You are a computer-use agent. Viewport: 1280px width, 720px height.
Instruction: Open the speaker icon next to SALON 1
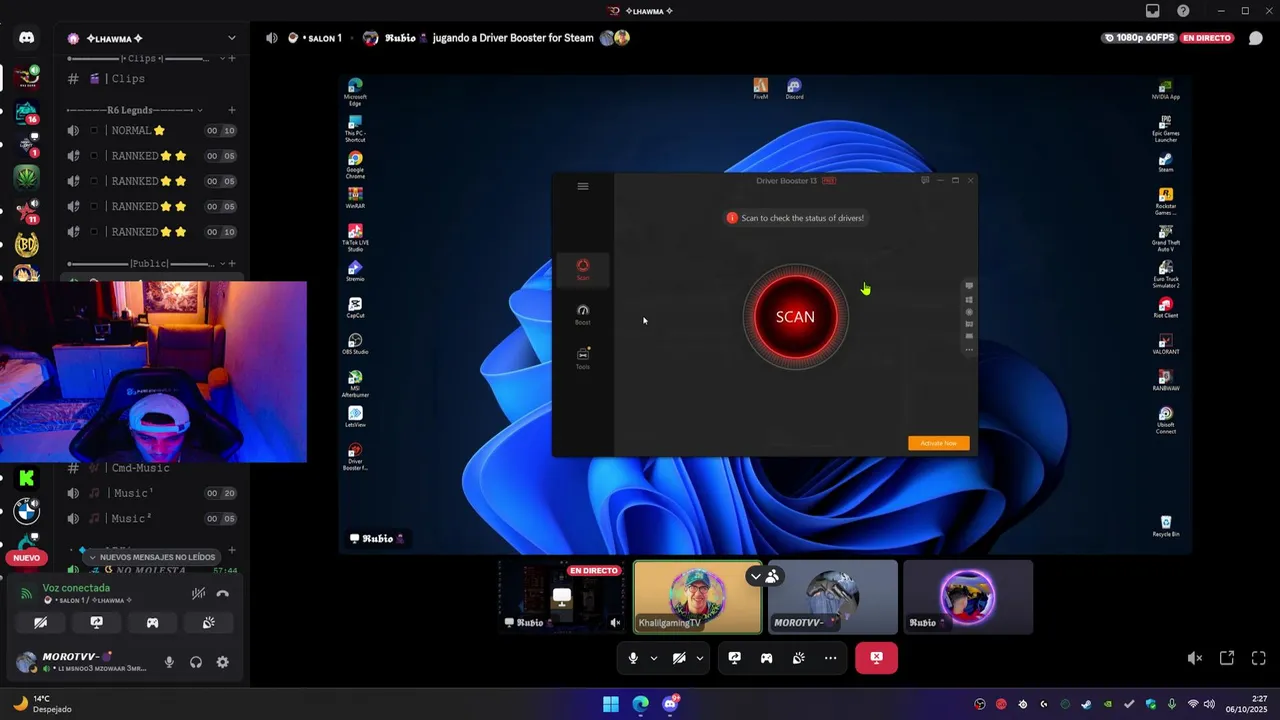click(x=272, y=38)
